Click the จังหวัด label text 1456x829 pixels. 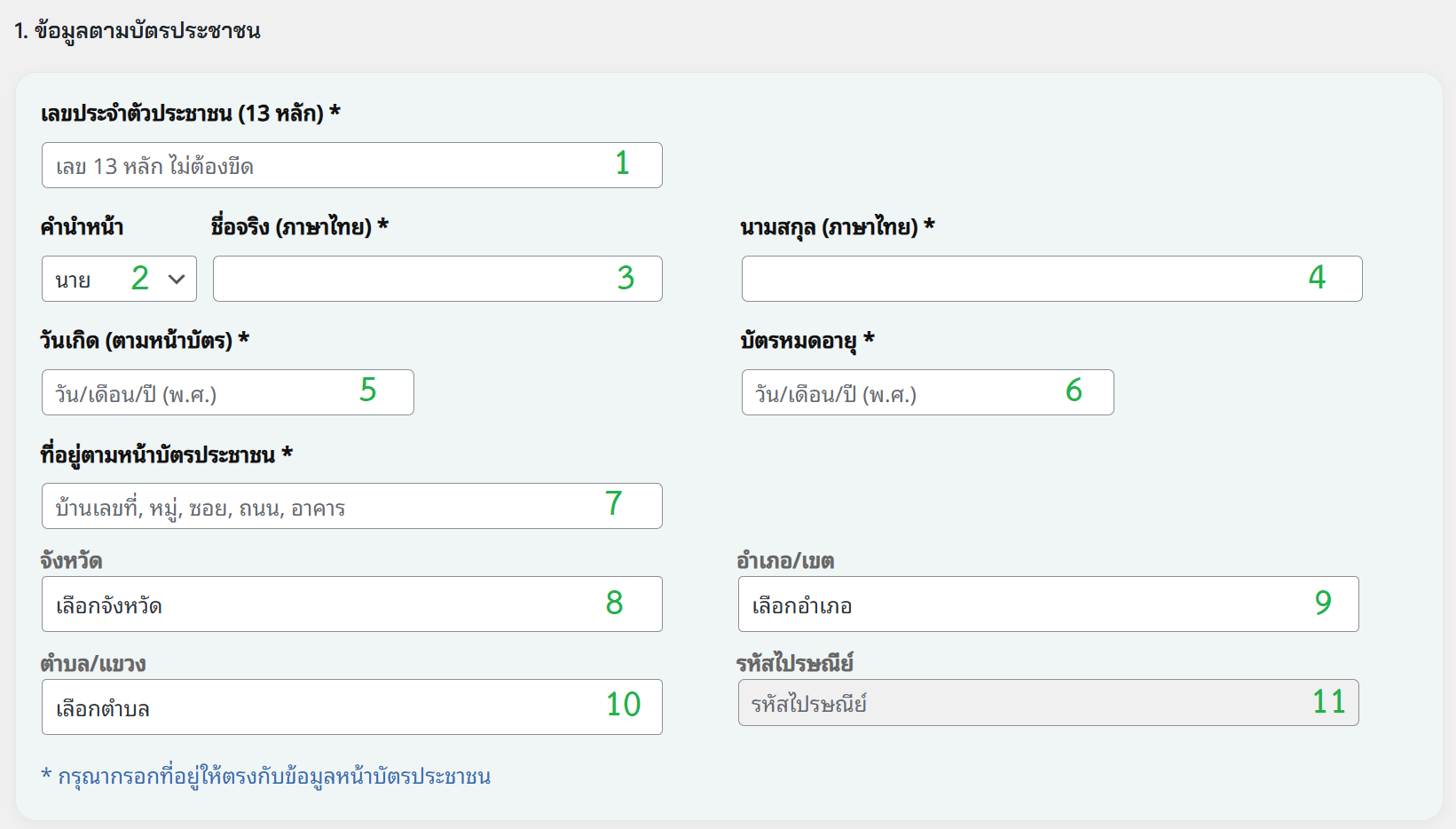(x=71, y=561)
